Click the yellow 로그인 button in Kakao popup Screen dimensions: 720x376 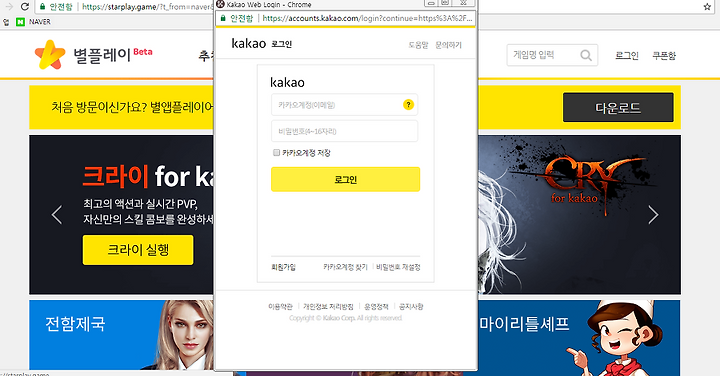coord(345,179)
